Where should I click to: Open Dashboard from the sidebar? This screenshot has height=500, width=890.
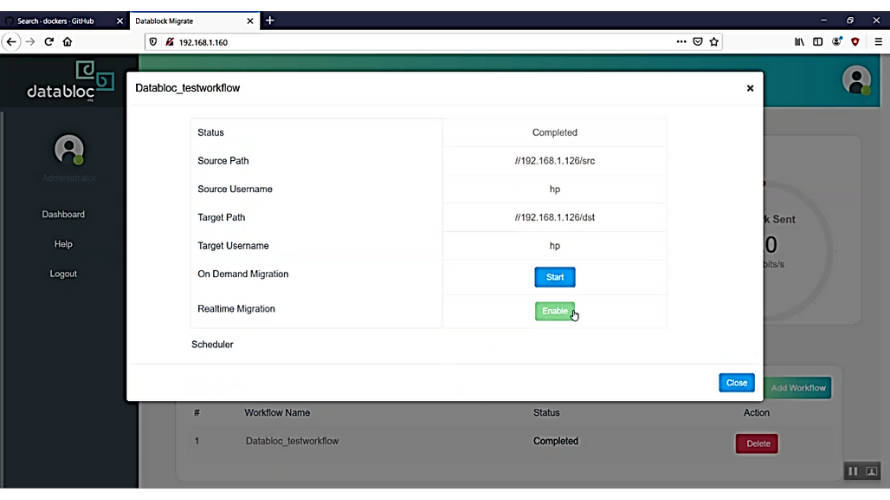pos(63,214)
